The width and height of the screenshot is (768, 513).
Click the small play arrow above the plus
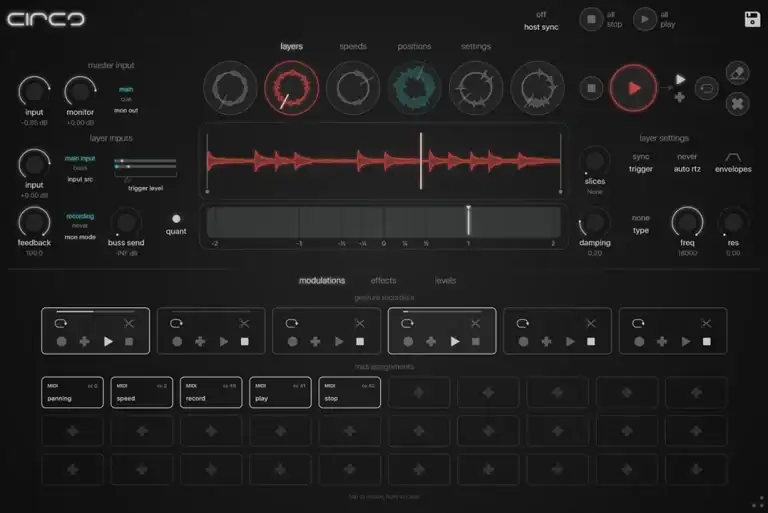click(x=680, y=79)
